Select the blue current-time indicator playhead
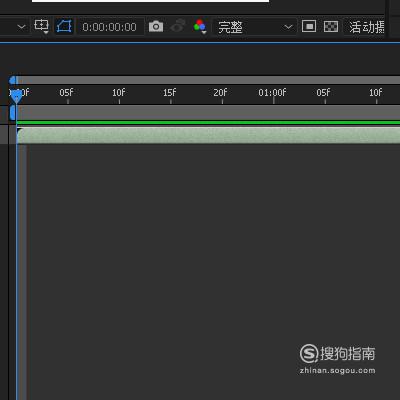Screen dimensions: 400x400 click(16, 96)
